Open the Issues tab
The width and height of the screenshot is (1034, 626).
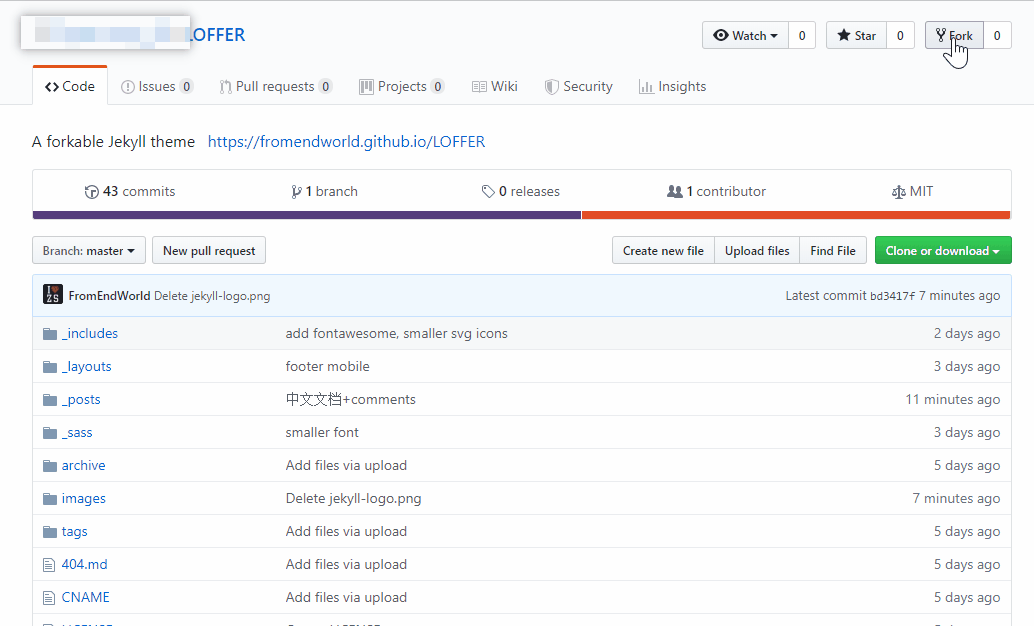tap(157, 86)
